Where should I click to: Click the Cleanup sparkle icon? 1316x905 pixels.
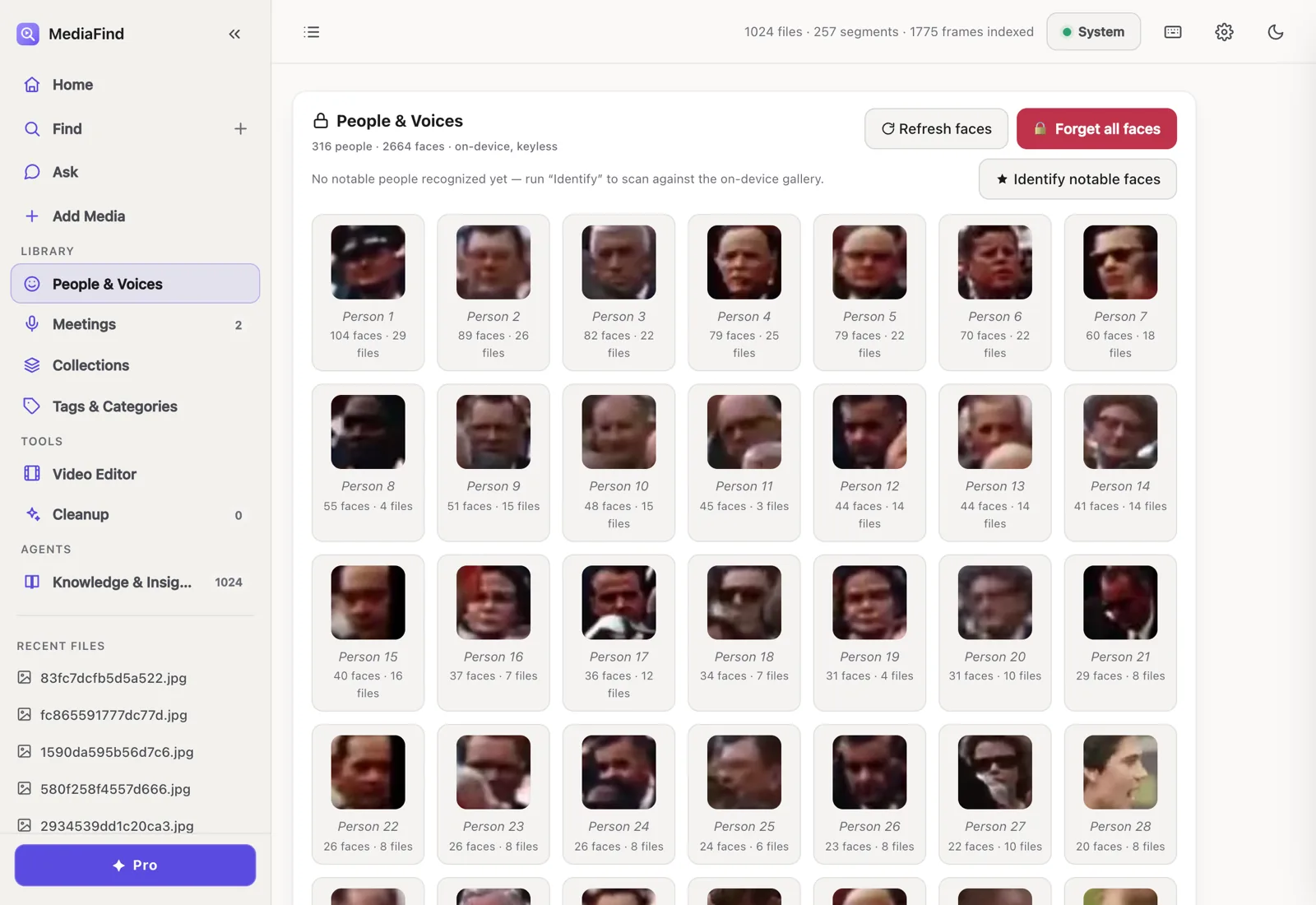point(32,514)
